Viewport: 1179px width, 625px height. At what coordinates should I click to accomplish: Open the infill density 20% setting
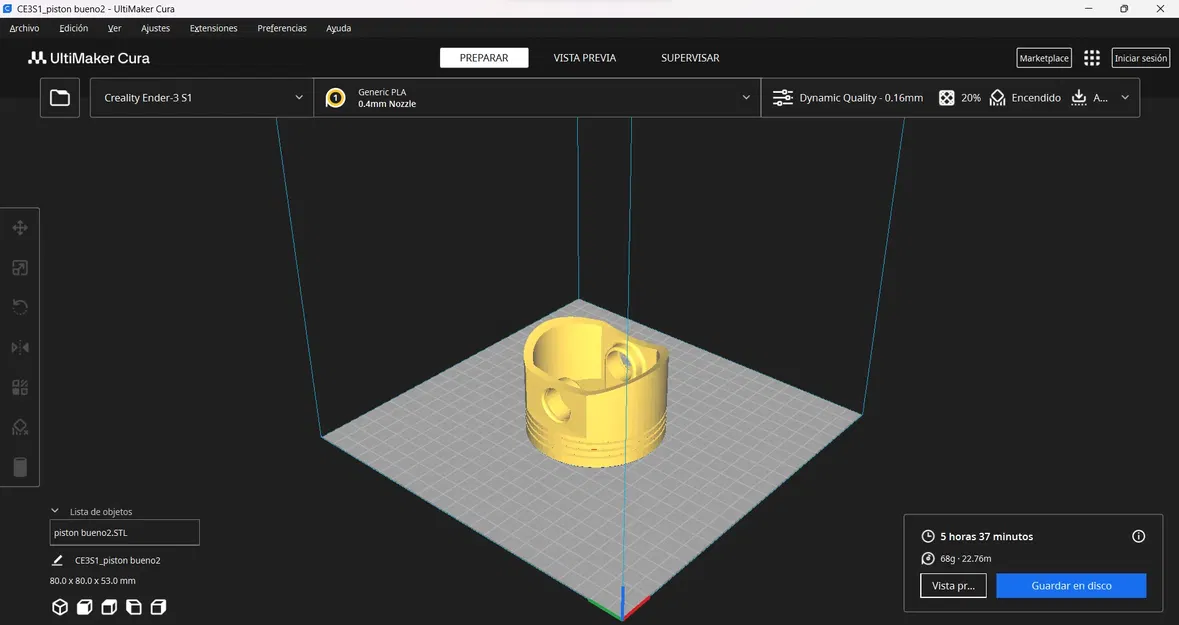click(x=958, y=97)
